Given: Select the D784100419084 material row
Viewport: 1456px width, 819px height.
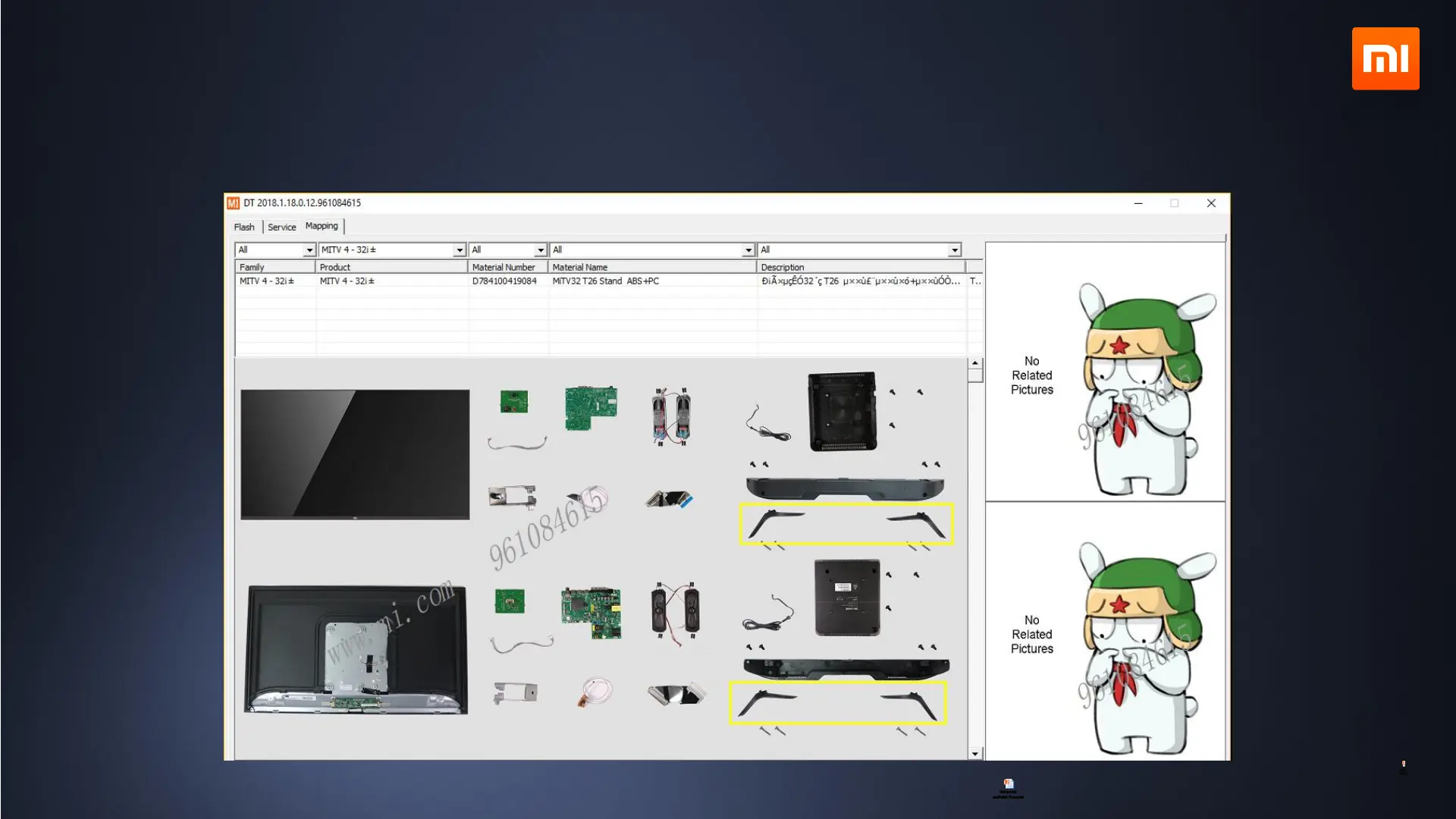Looking at the screenshot, I should [x=504, y=281].
